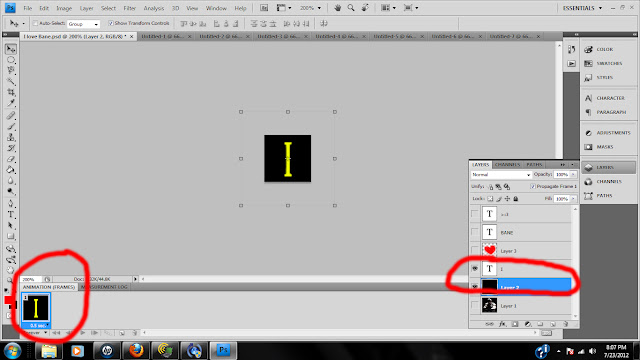This screenshot has width=640, height=360.
Task: Open the Filter menu
Action: pyautogui.click(x=129, y=8)
